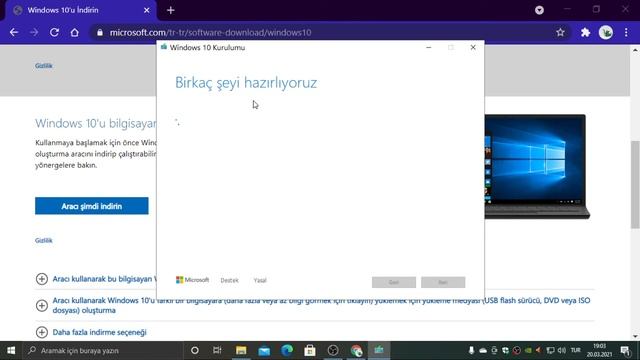This screenshot has height=360, width=640.
Task: Open the Chrome extensions puzzle icon
Action: [585, 33]
